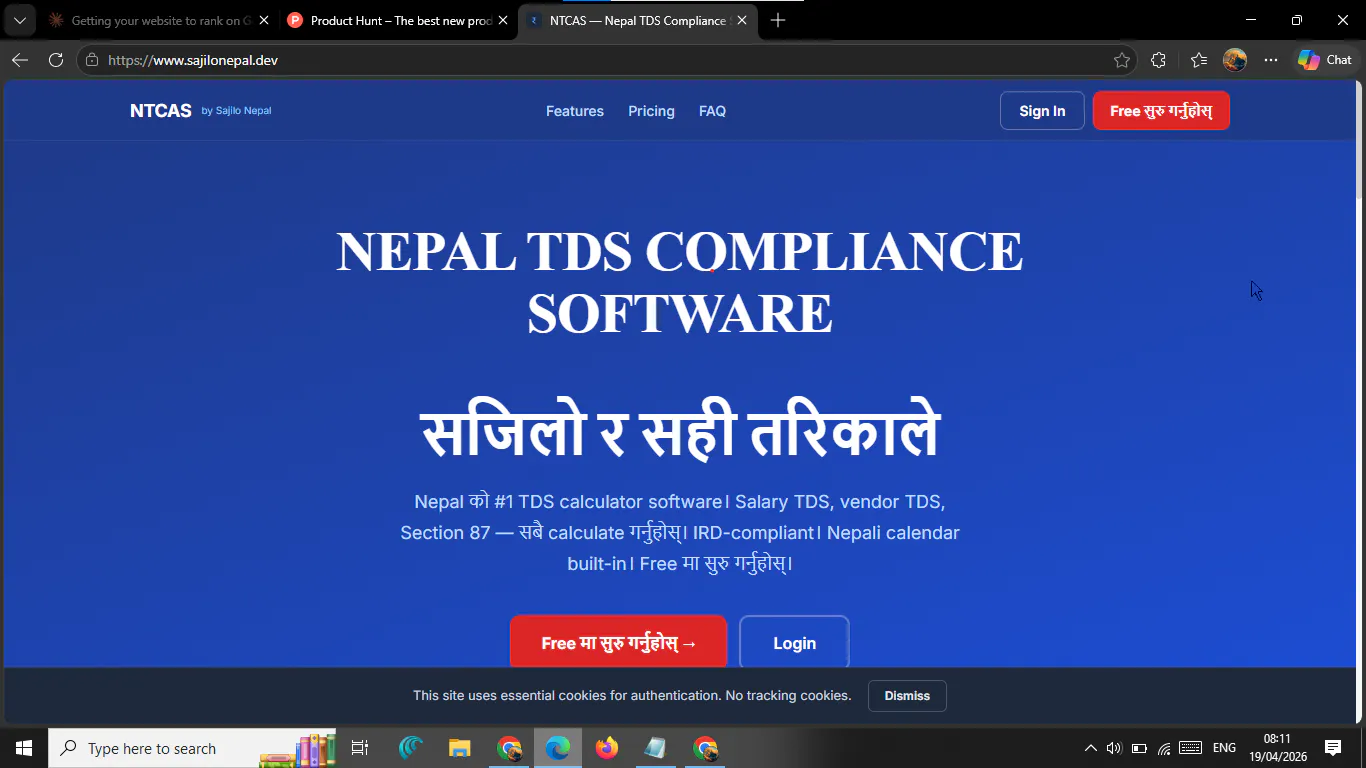Launch Firefox from the taskbar
The height and width of the screenshot is (768, 1366).
pos(607,748)
